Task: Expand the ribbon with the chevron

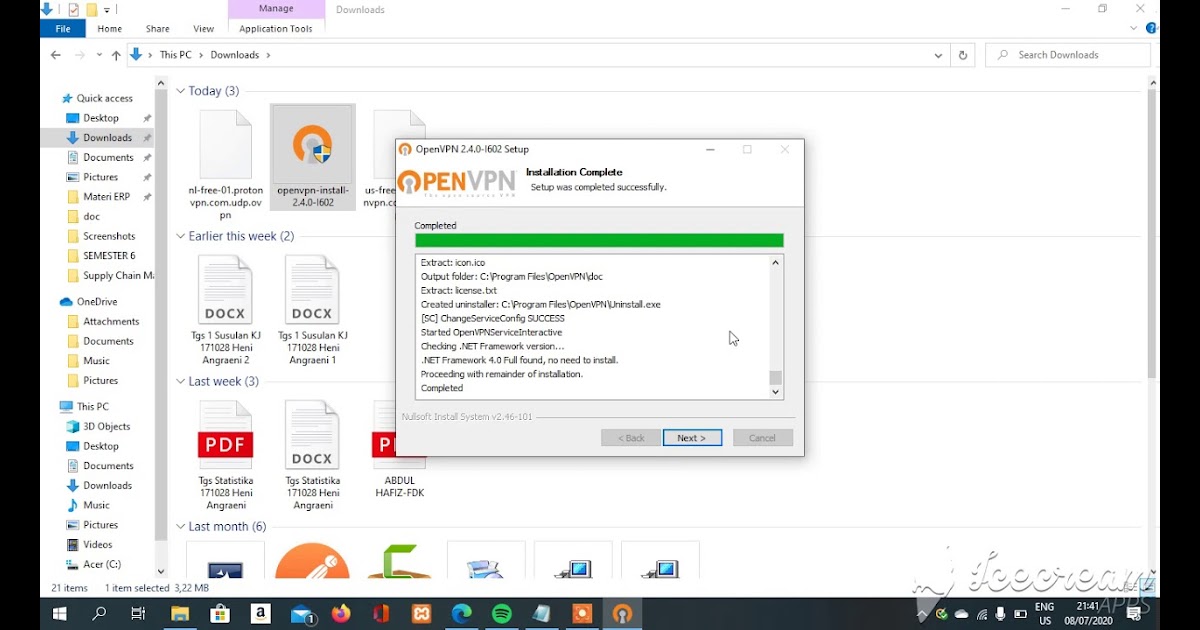Action: tap(1132, 29)
